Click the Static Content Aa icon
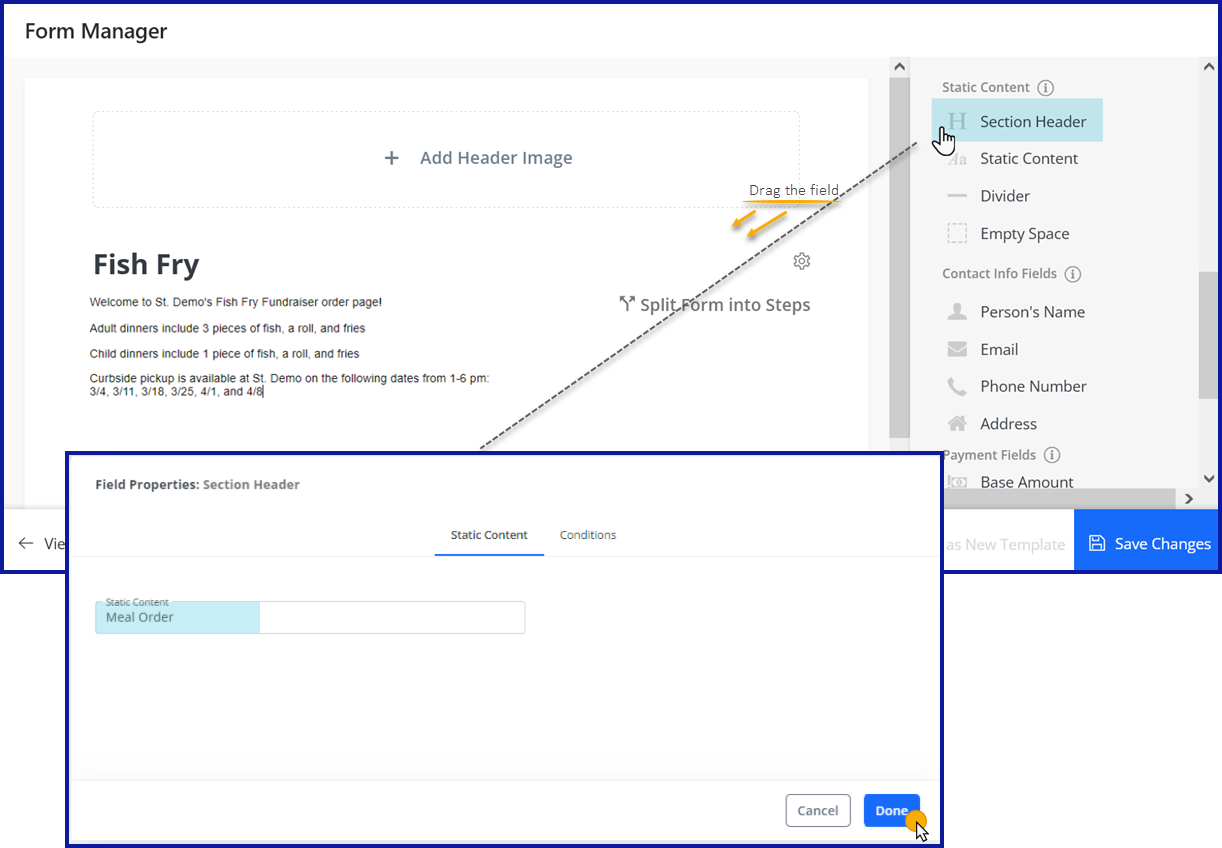This screenshot has height=848, width=1222. coord(957,159)
